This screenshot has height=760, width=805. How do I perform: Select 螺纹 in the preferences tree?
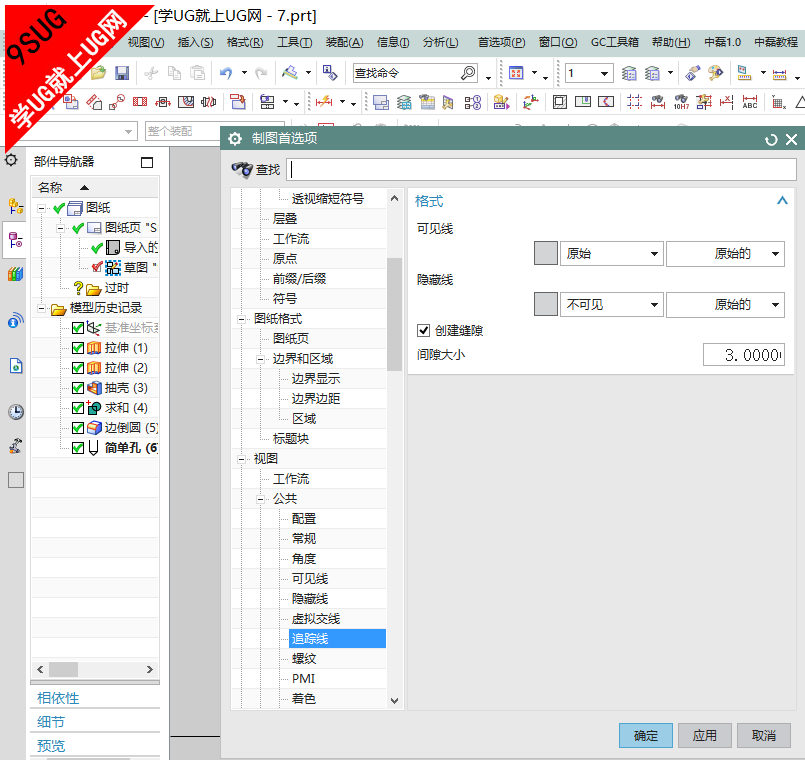coord(304,659)
